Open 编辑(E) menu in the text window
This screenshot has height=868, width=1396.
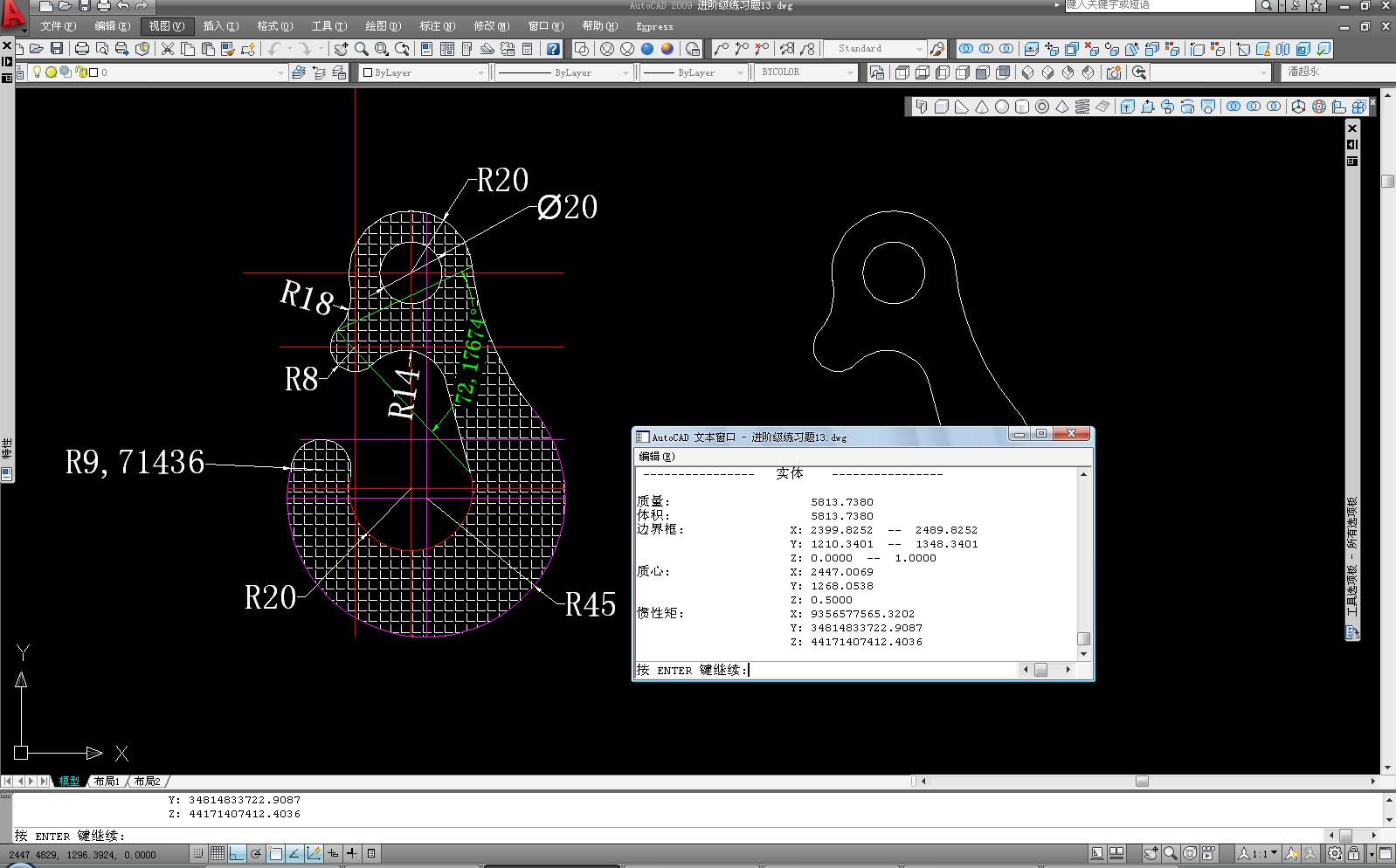656,457
